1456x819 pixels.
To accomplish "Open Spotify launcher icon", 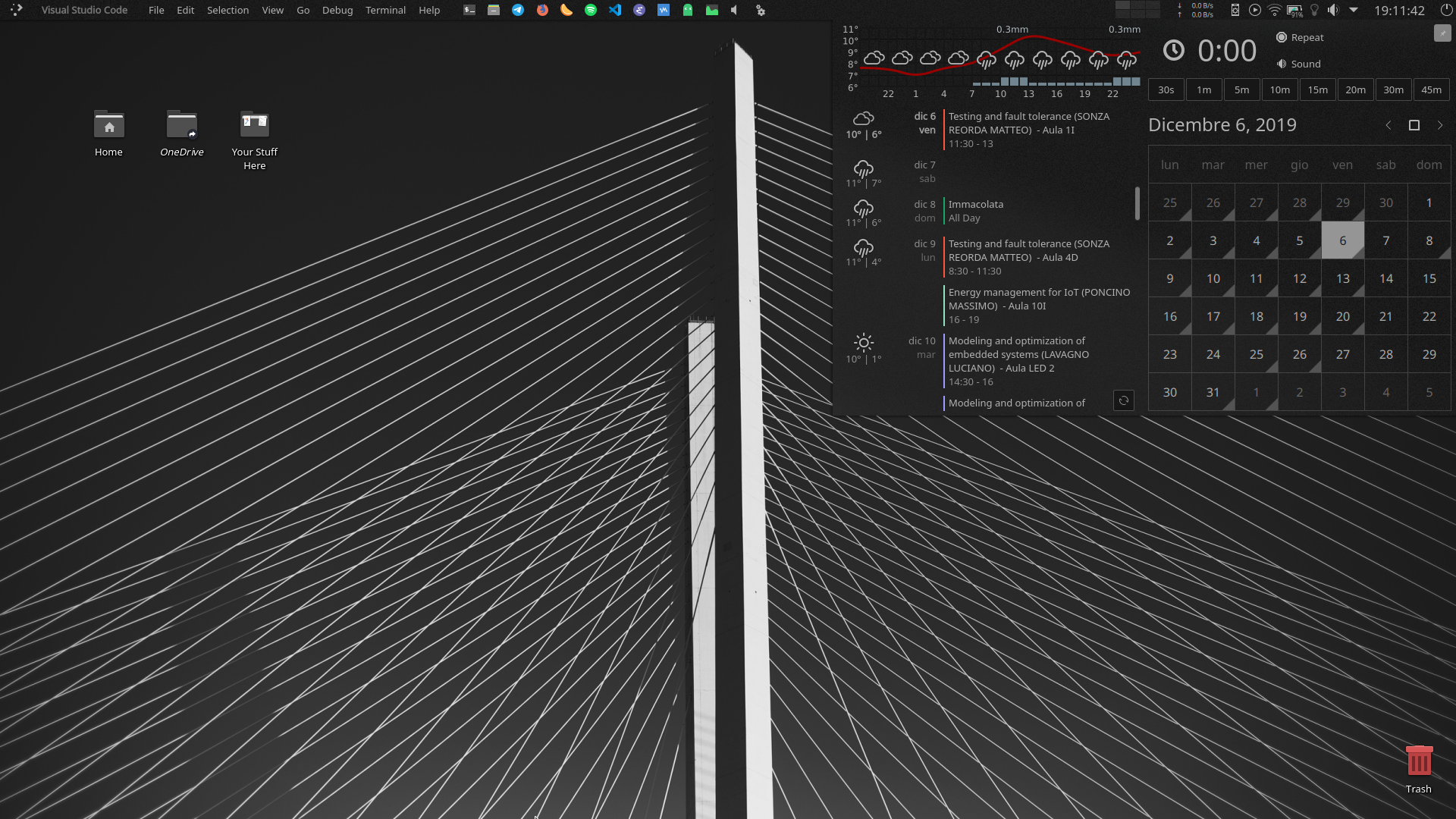I will coord(591,10).
